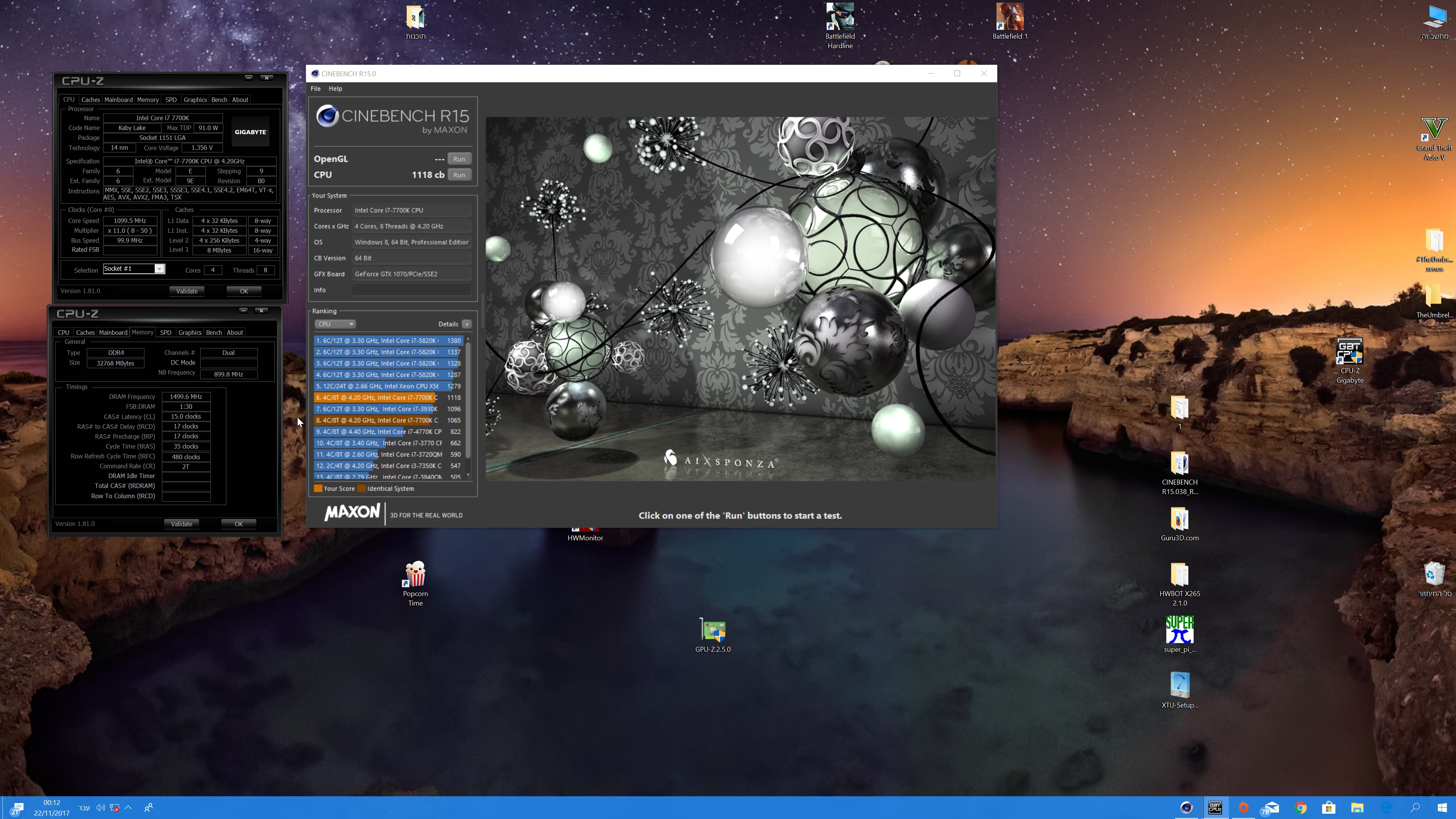Open the Windows Start menu
This screenshot has width=1456, height=819.
pos(1442,808)
